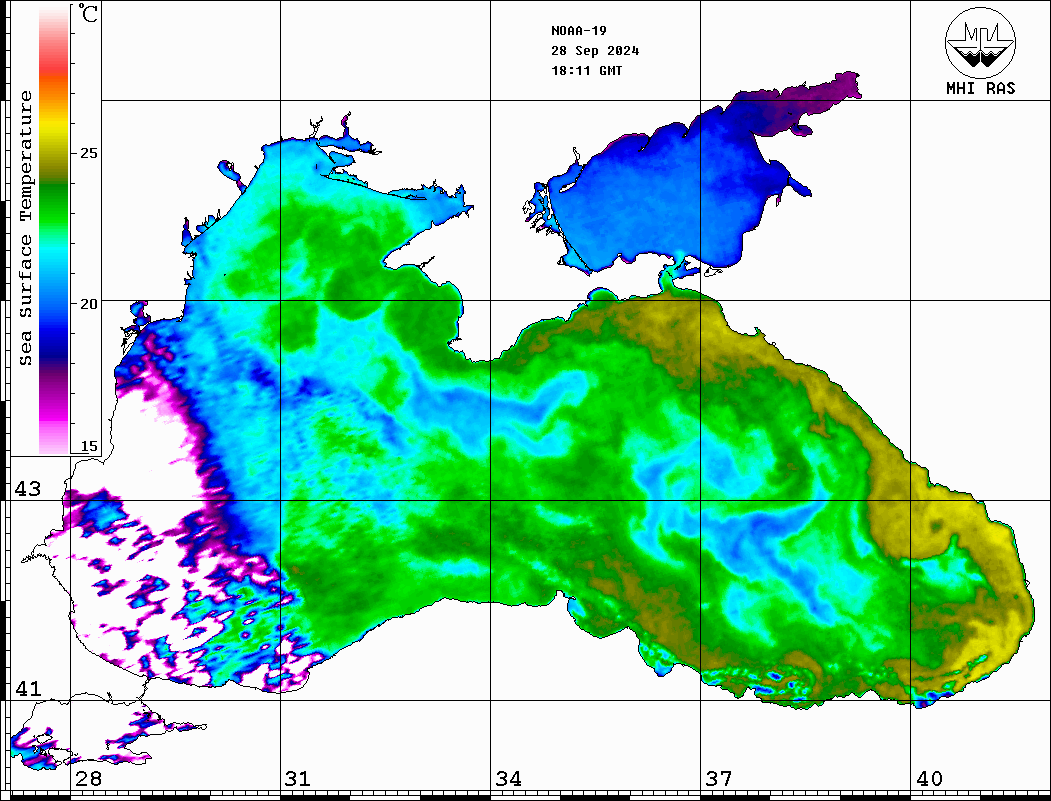Click the 15 tick label on the scale

click(88, 446)
